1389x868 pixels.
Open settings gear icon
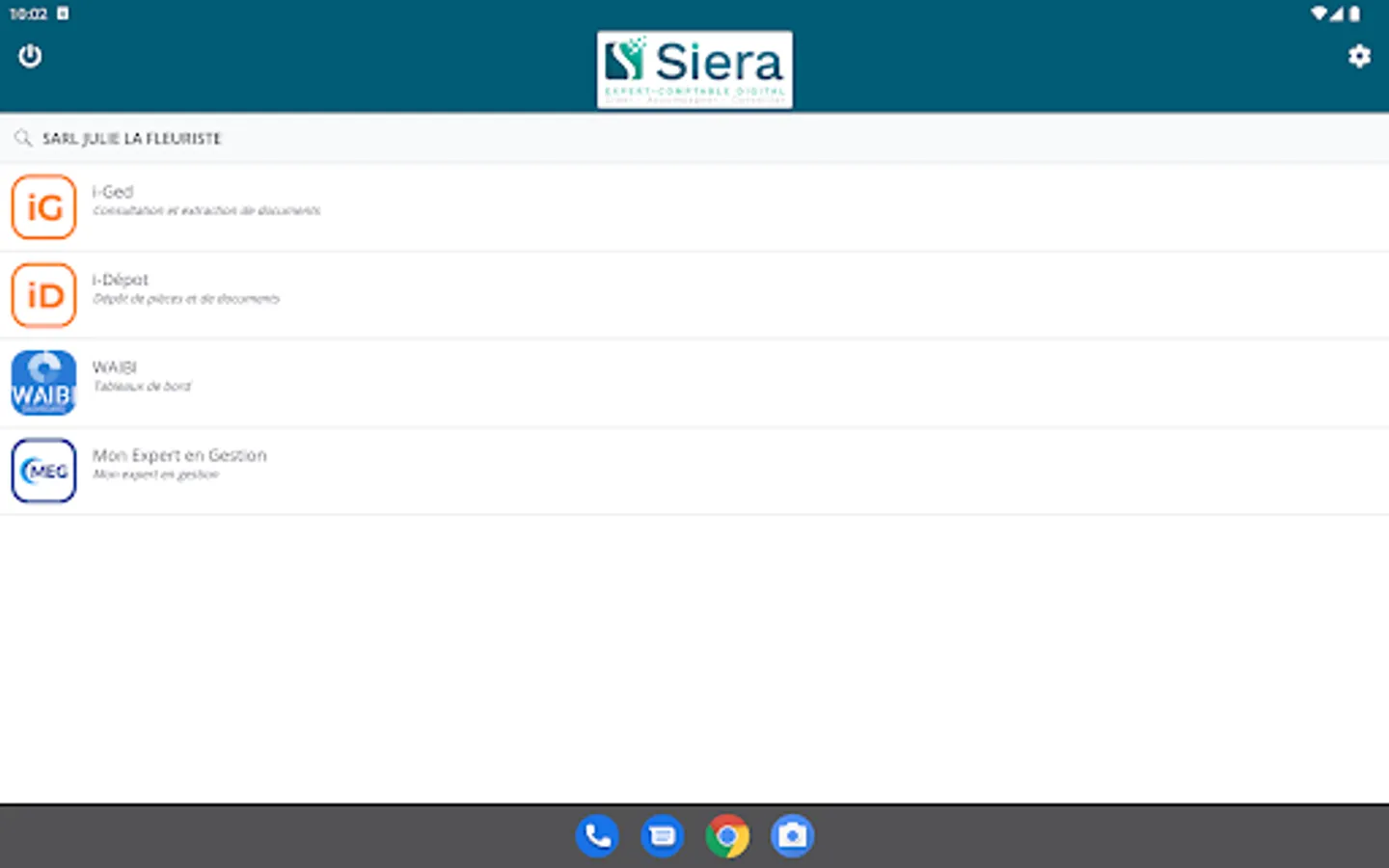(1359, 56)
